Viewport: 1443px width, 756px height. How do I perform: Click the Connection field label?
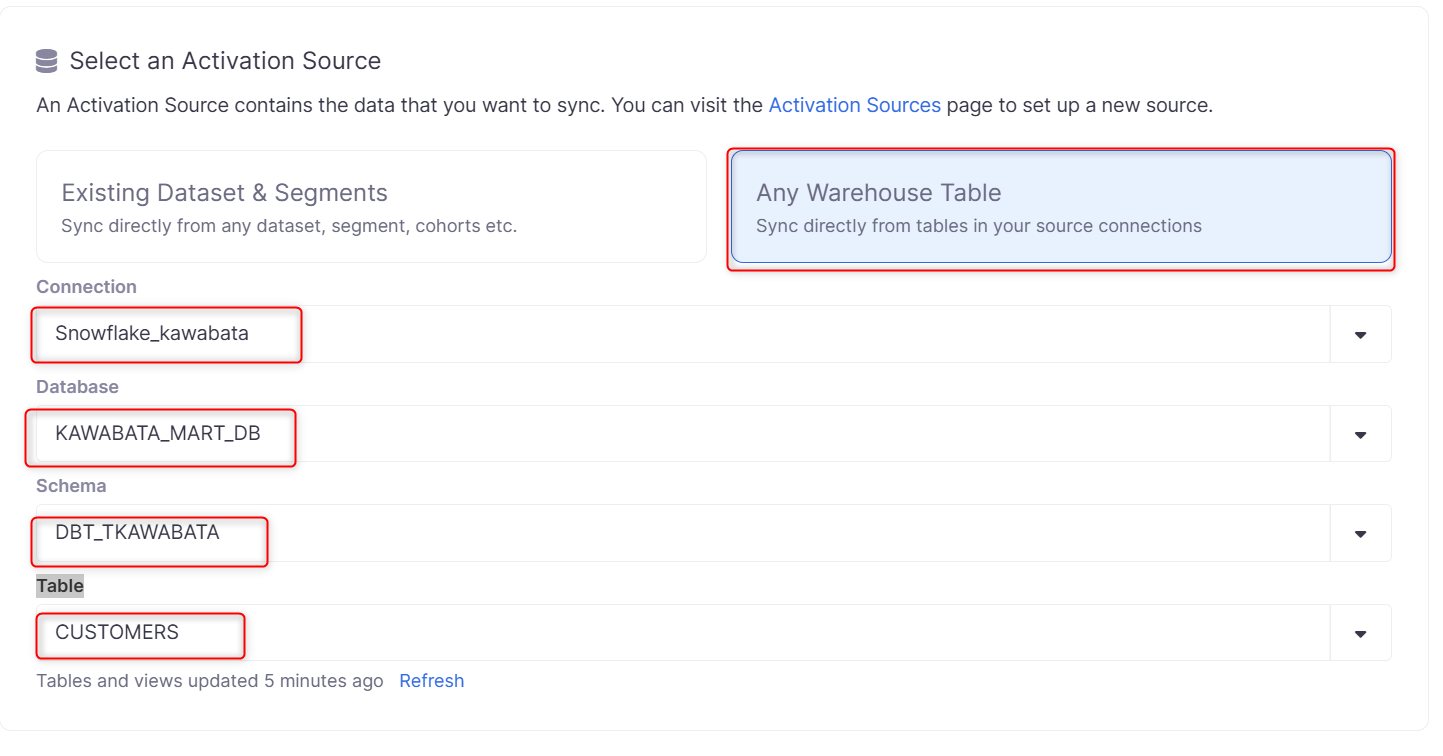86,287
